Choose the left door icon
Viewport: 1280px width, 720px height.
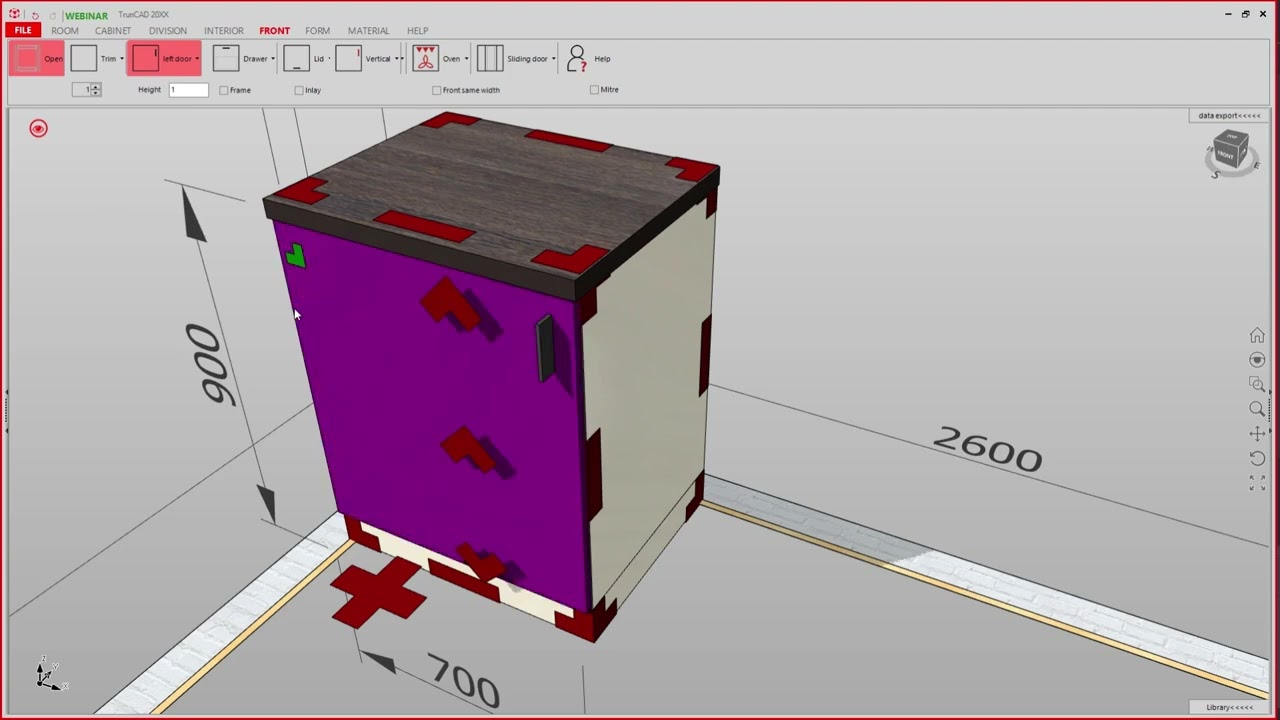[x=145, y=58]
